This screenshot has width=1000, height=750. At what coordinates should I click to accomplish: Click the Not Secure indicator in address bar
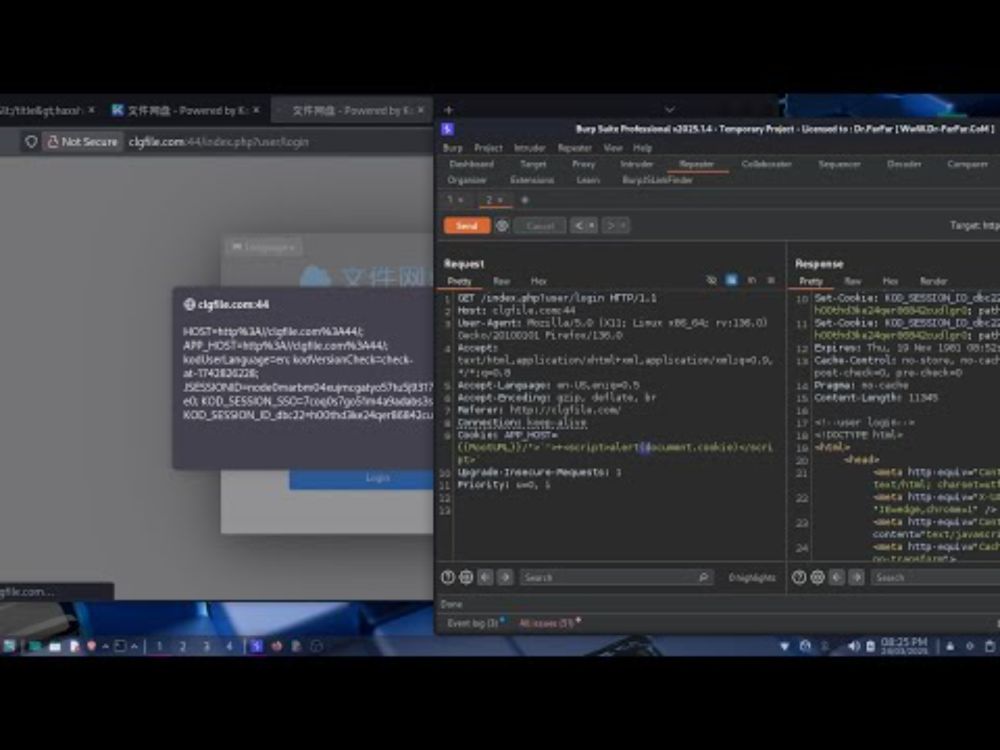click(x=83, y=142)
